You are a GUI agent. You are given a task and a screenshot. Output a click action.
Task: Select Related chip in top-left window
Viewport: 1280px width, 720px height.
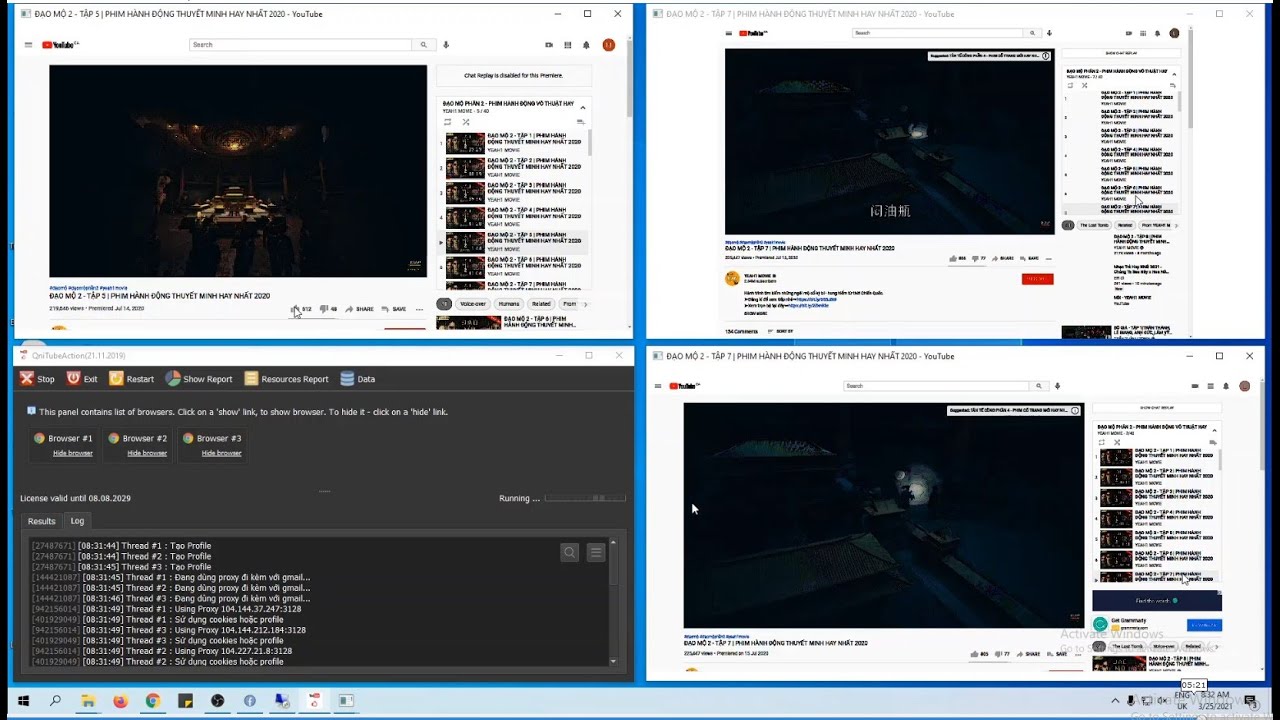pos(541,304)
